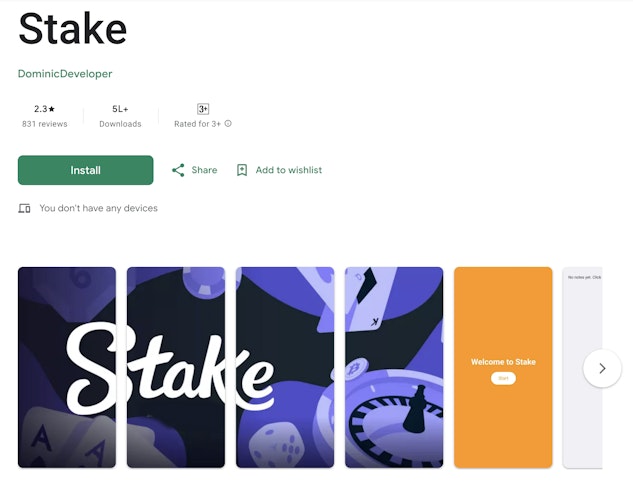Viewport: 633px width, 485px height.
Task: Open second screenshot showing poker chip
Action: pyautogui.click(x=176, y=367)
